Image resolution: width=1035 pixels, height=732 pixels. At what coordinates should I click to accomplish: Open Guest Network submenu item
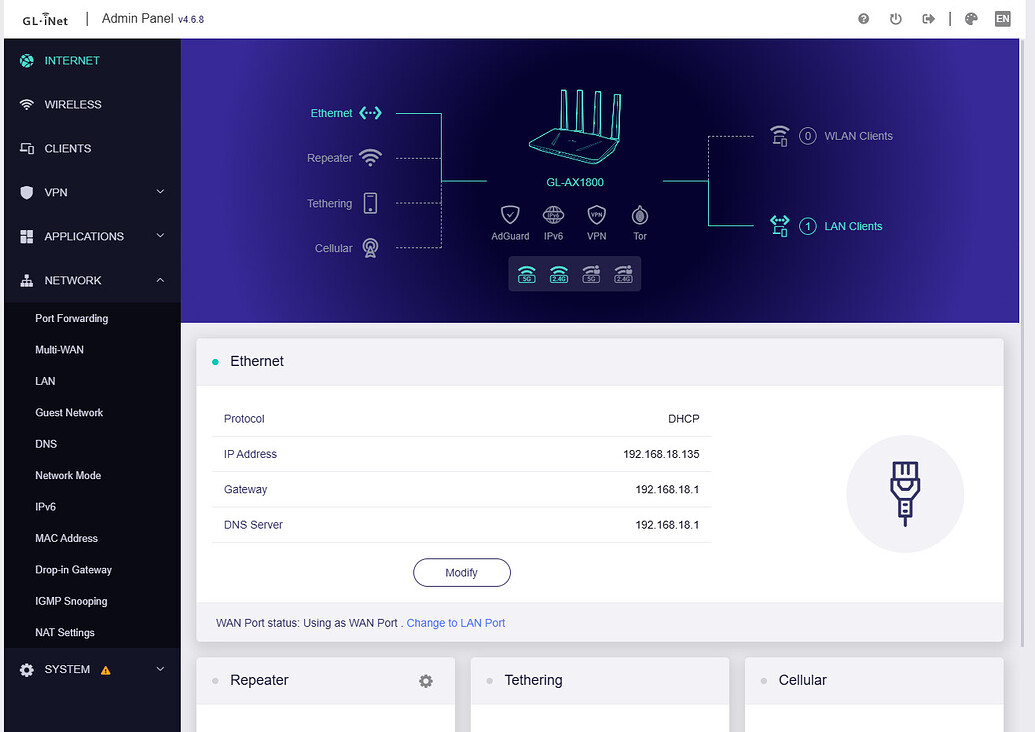pos(92,413)
